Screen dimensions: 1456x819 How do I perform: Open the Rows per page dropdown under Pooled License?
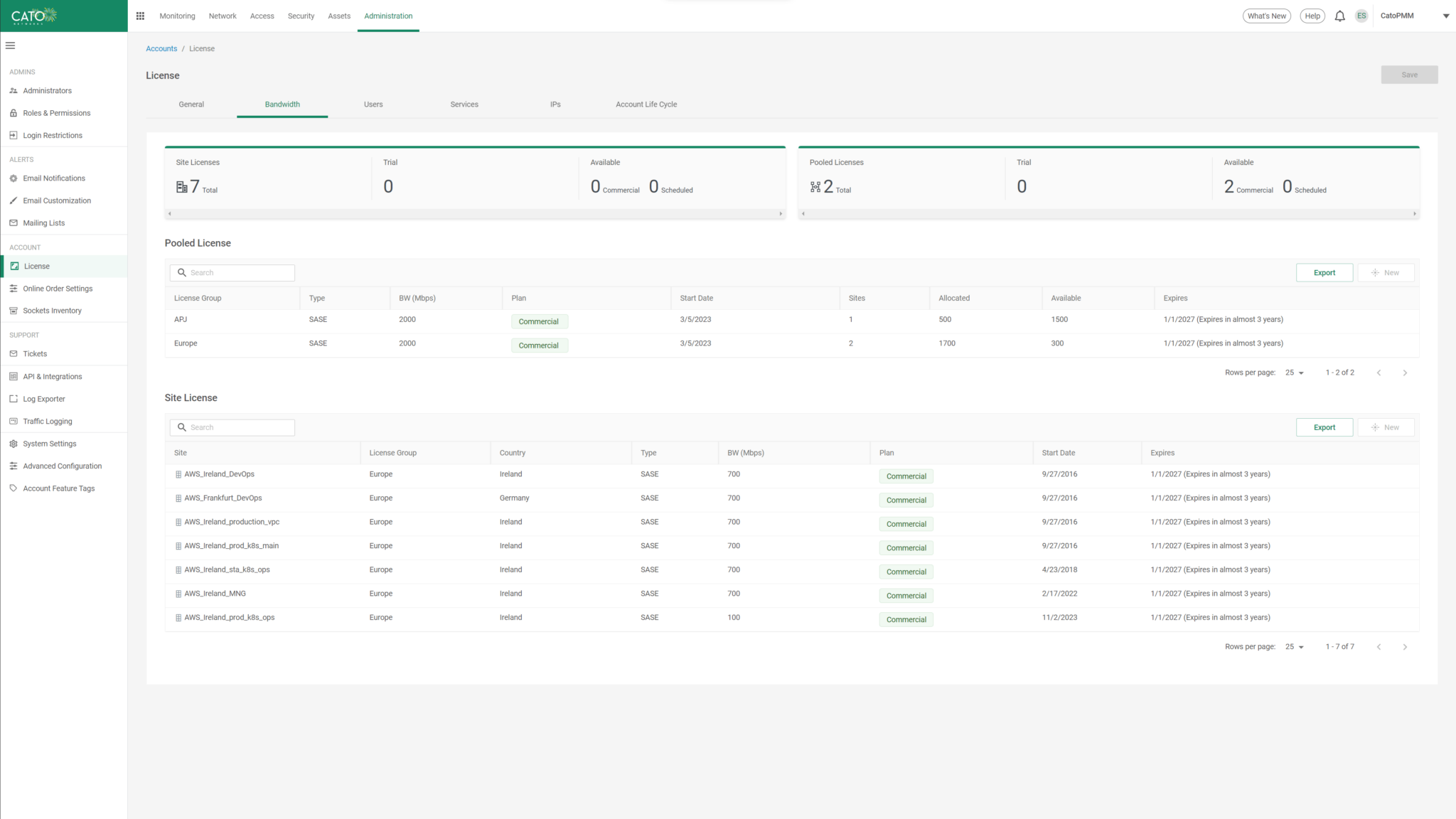[x=1294, y=372]
